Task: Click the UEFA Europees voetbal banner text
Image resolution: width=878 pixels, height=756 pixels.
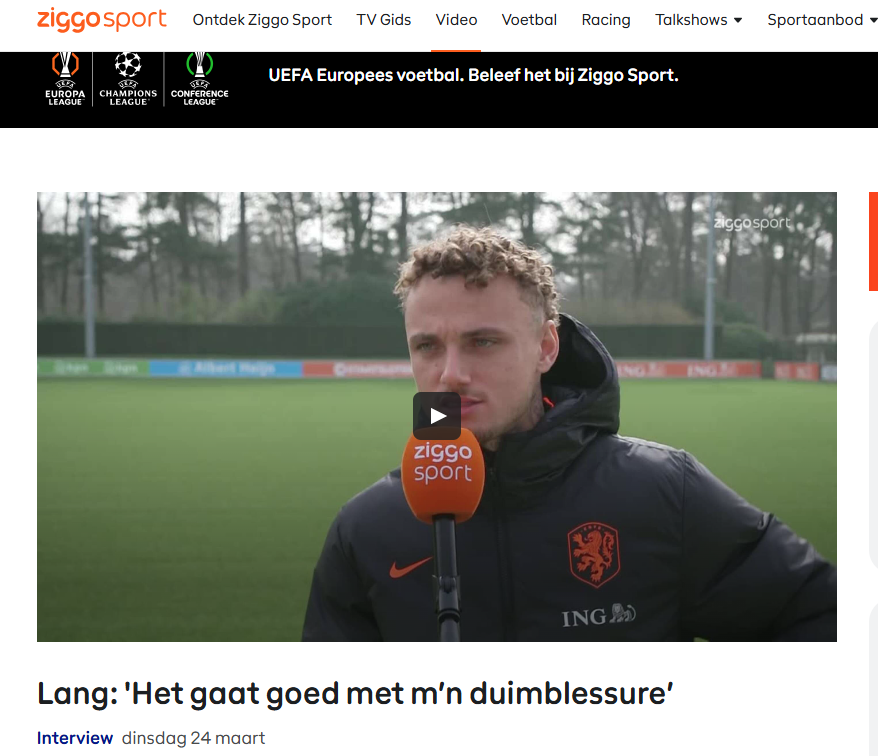Action: click(x=473, y=75)
